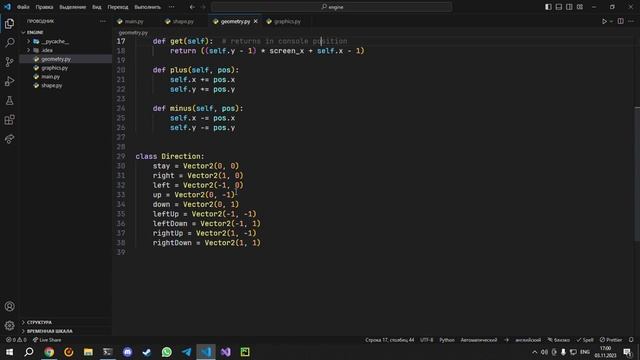Open the overflow menu ellipsis in menu bar
Viewport: 640px width, 360px height.
coord(171,7)
